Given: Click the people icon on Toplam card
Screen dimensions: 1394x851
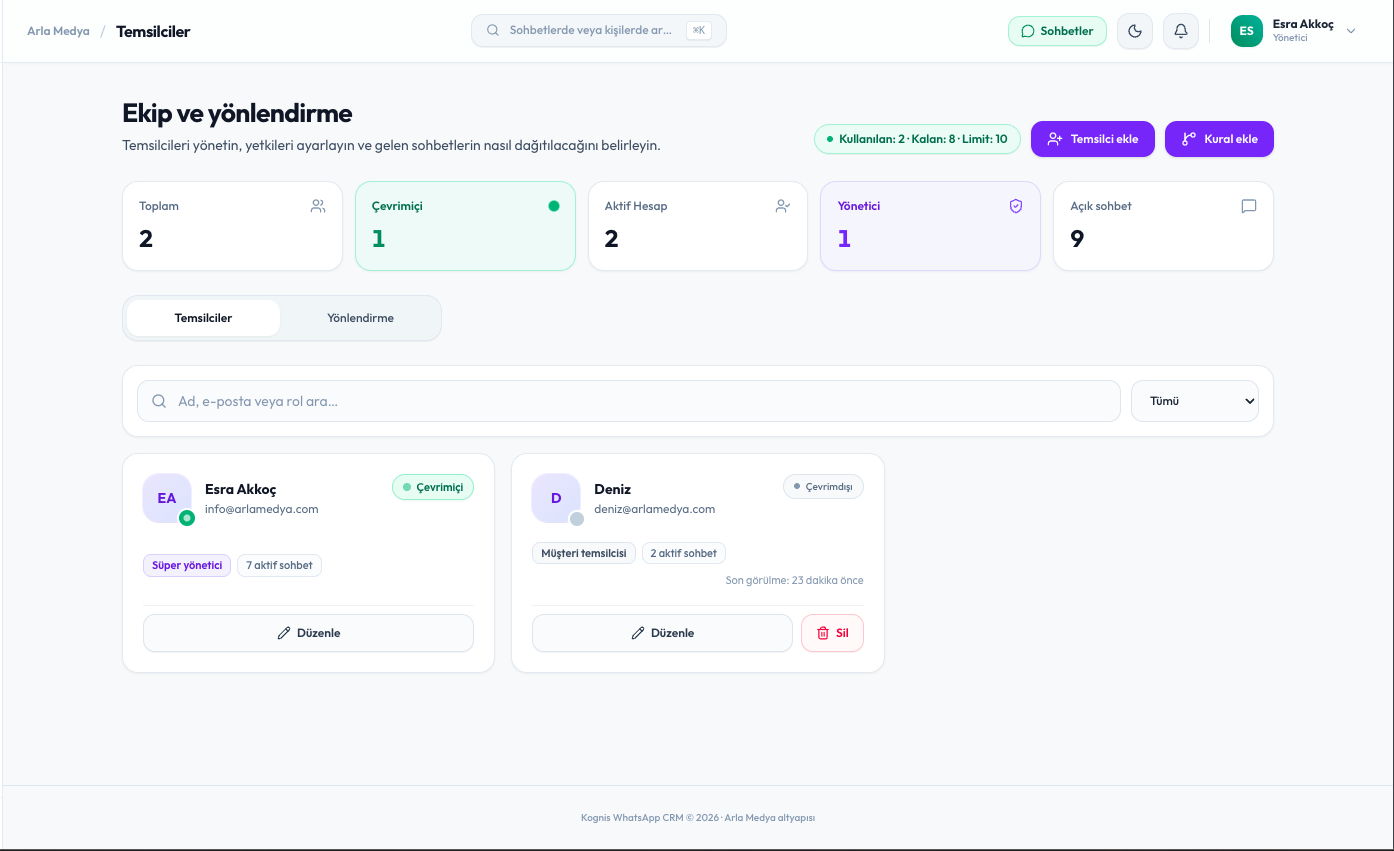Looking at the screenshot, I should click(318, 206).
